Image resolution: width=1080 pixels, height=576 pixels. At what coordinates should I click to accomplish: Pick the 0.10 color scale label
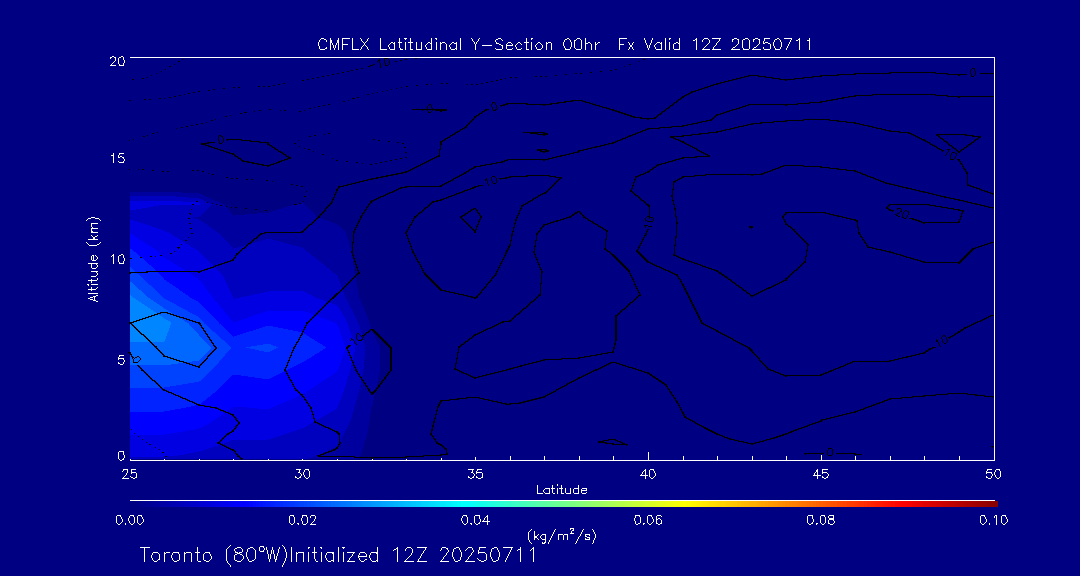[x=993, y=520]
